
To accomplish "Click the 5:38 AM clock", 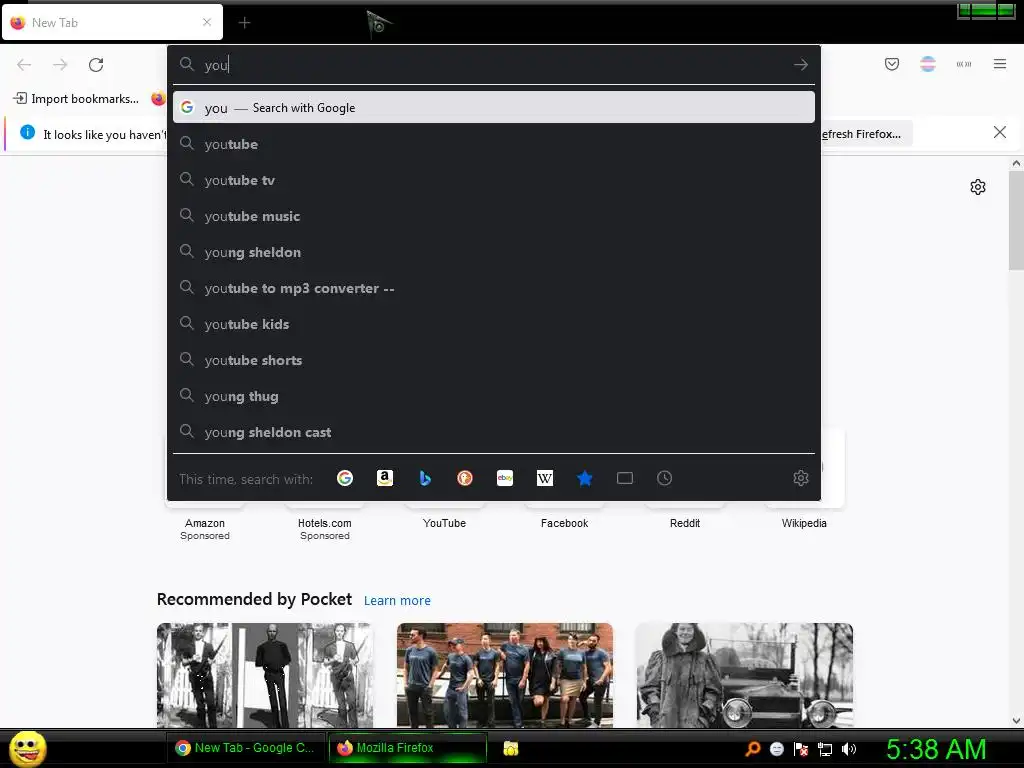I will coord(936,749).
